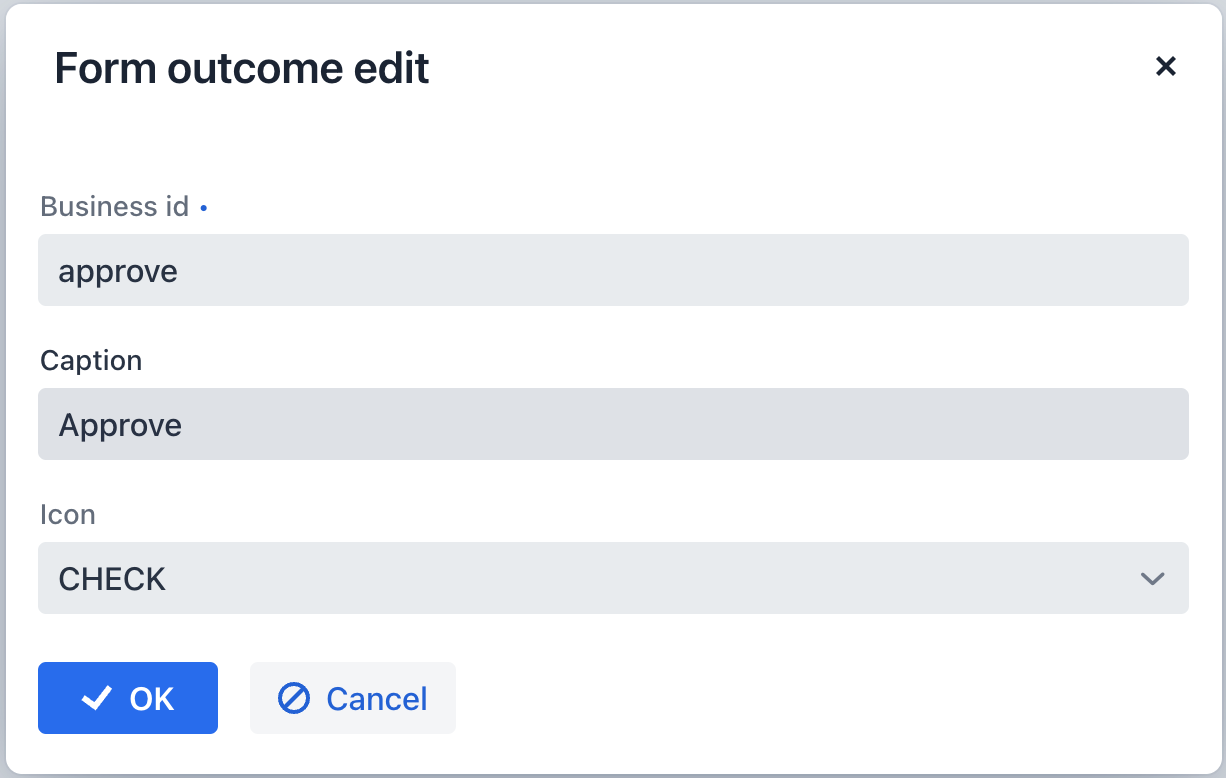The width and height of the screenshot is (1226, 778).
Task: Click the Caption label text
Action: pyautogui.click(x=90, y=361)
